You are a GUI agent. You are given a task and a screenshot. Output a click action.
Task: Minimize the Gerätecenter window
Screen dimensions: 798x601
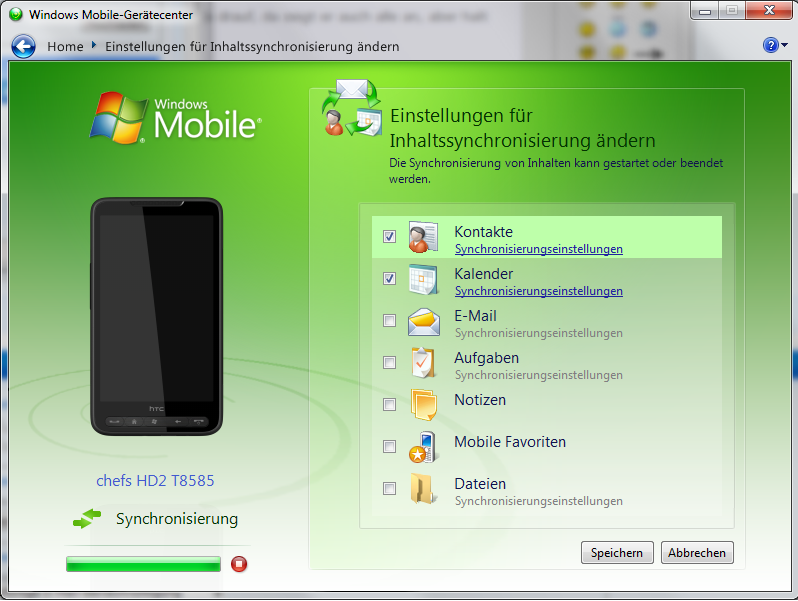tap(705, 10)
